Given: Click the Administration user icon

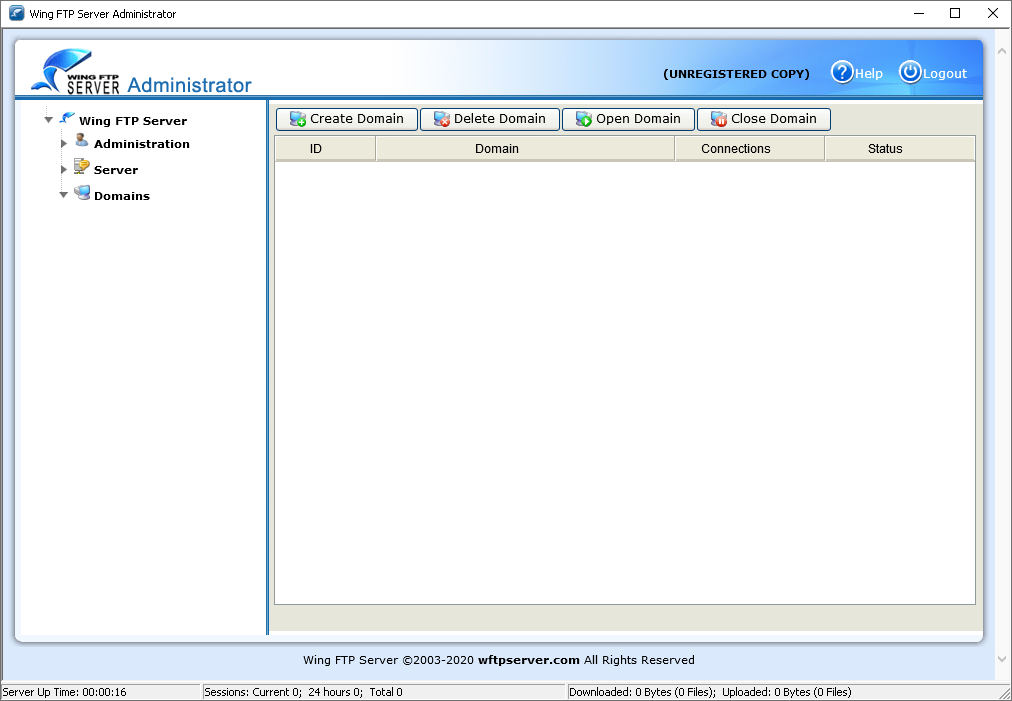Looking at the screenshot, I should [81, 140].
